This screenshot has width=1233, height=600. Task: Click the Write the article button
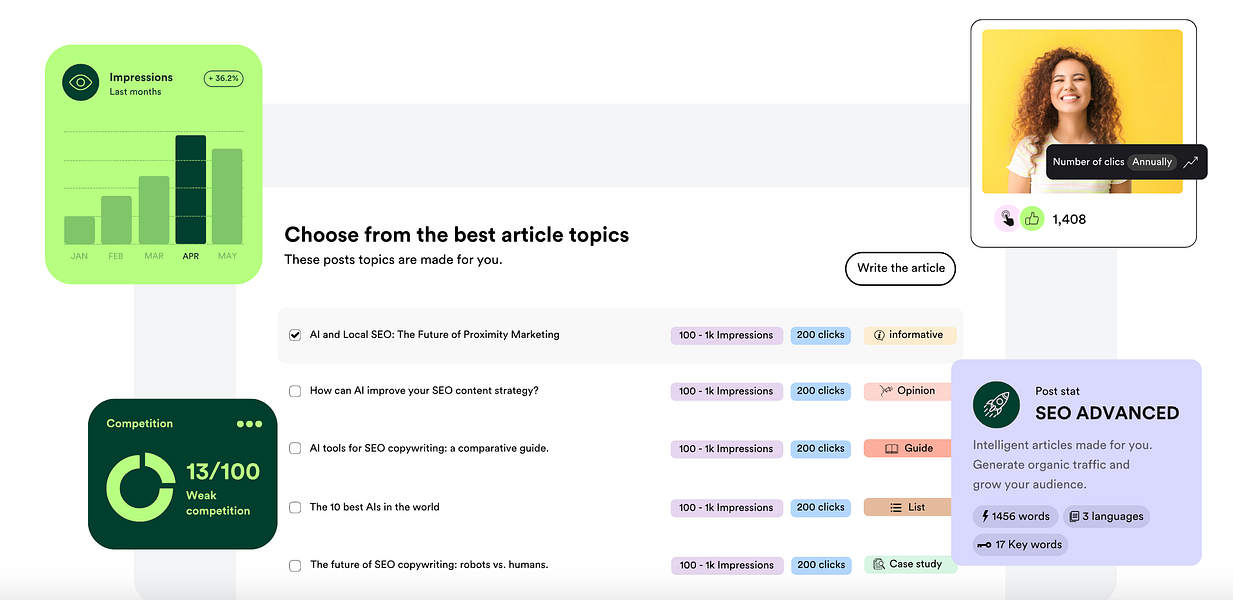point(899,268)
